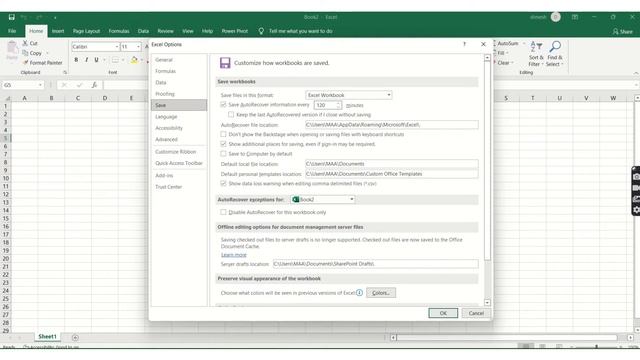This screenshot has width=640, height=360.
Task: Click the Insert Function fx icon
Action: (94, 85)
